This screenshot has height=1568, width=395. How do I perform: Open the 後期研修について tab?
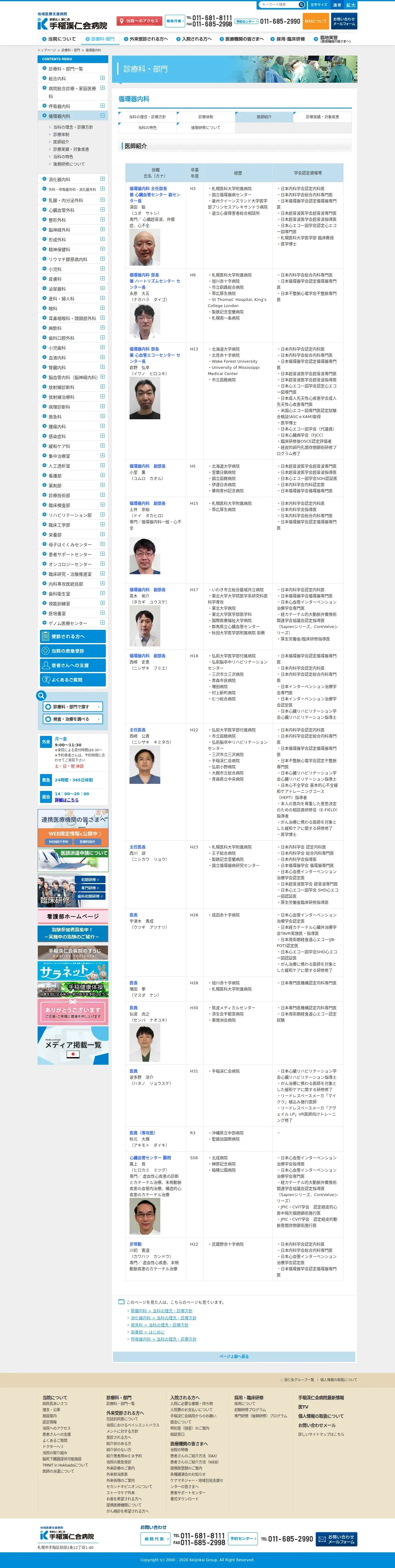pos(205,128)
